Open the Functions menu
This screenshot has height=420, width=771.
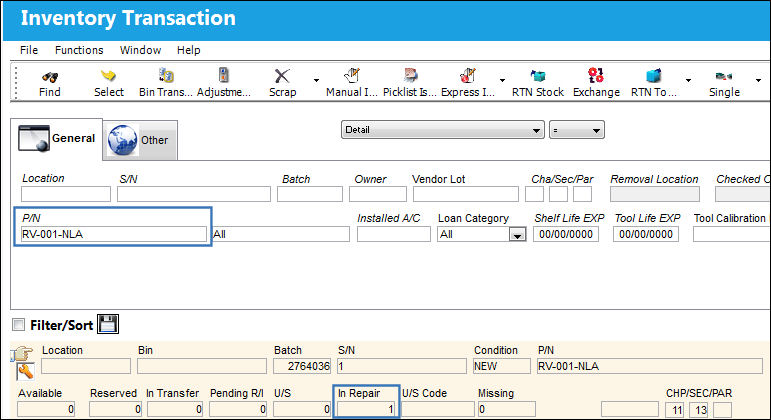pyautogui.click(x=79, y=50)
